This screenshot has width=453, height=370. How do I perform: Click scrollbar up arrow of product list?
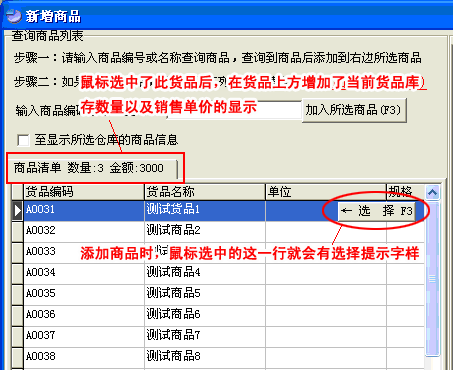(x=432, y=192)
